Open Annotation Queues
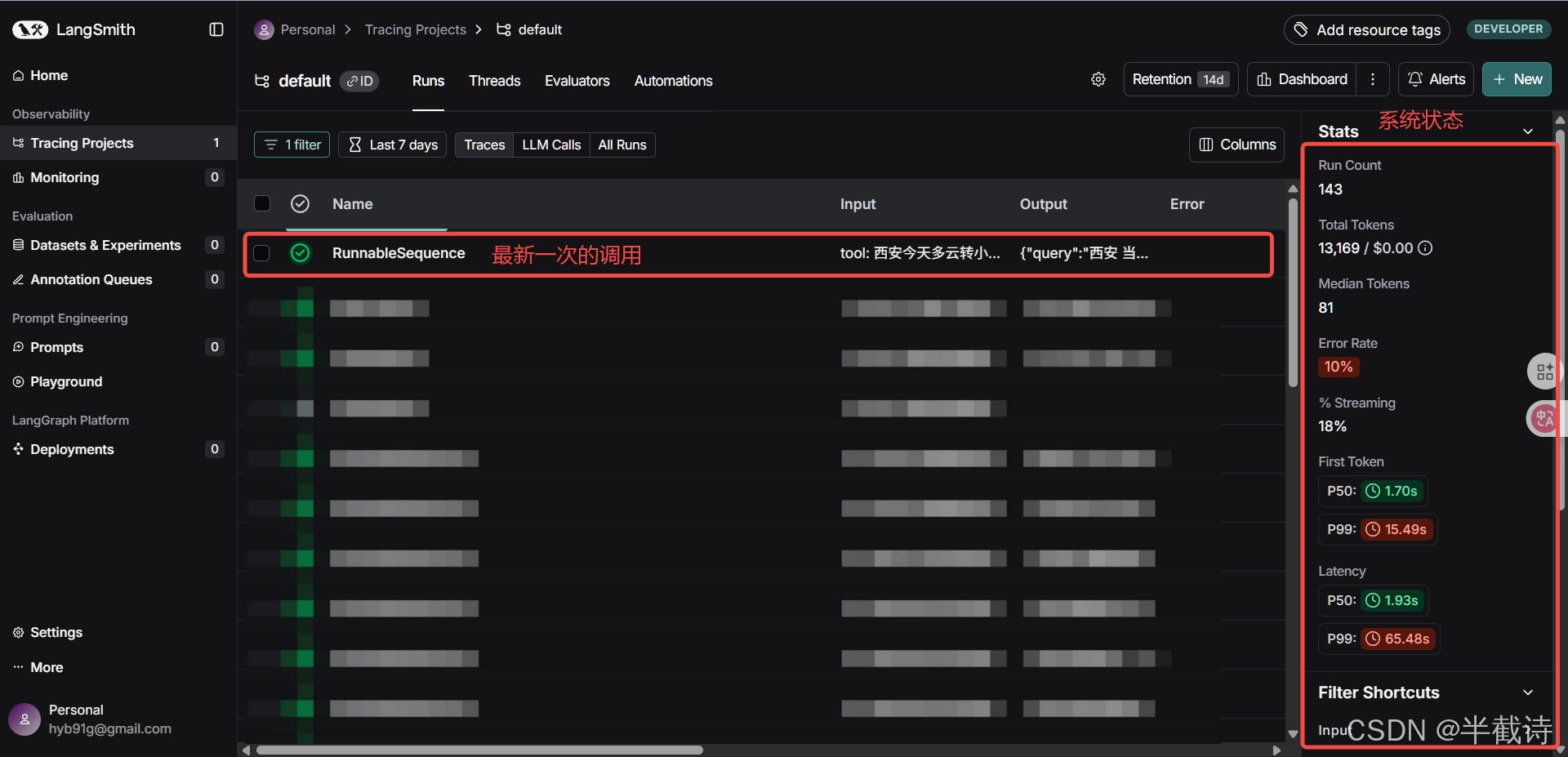The width and height of the screenshot is (1568, 757). (118, 279)
